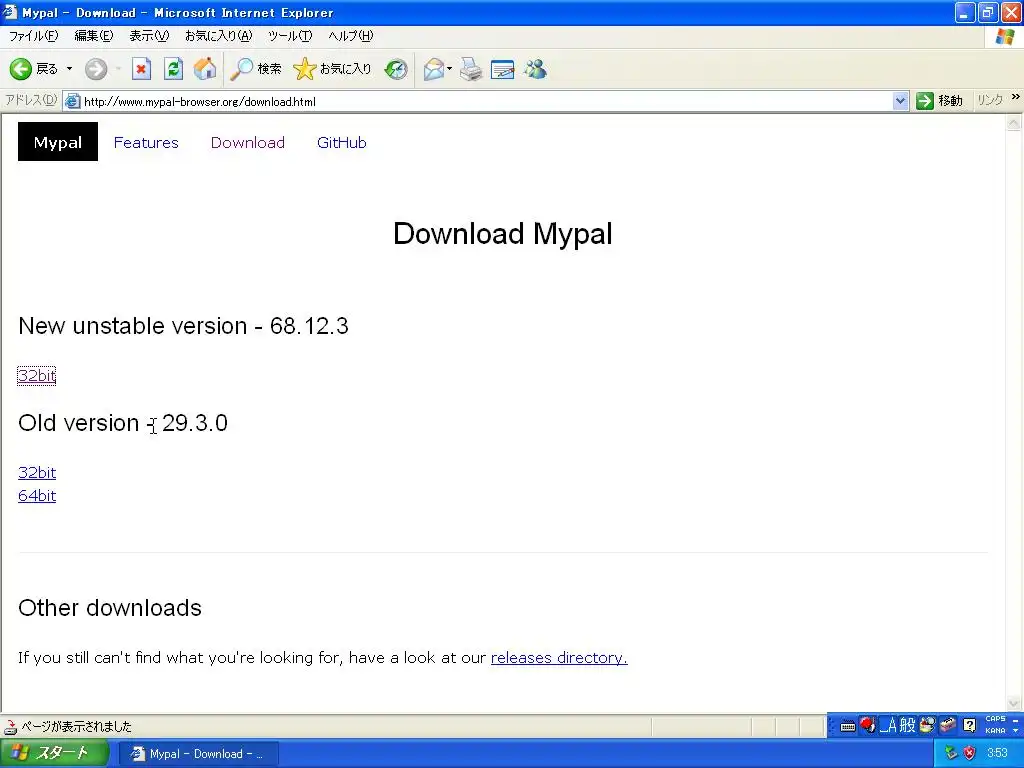
Task: Click the grayed Forward arrow button
Action: coord(96,69)
